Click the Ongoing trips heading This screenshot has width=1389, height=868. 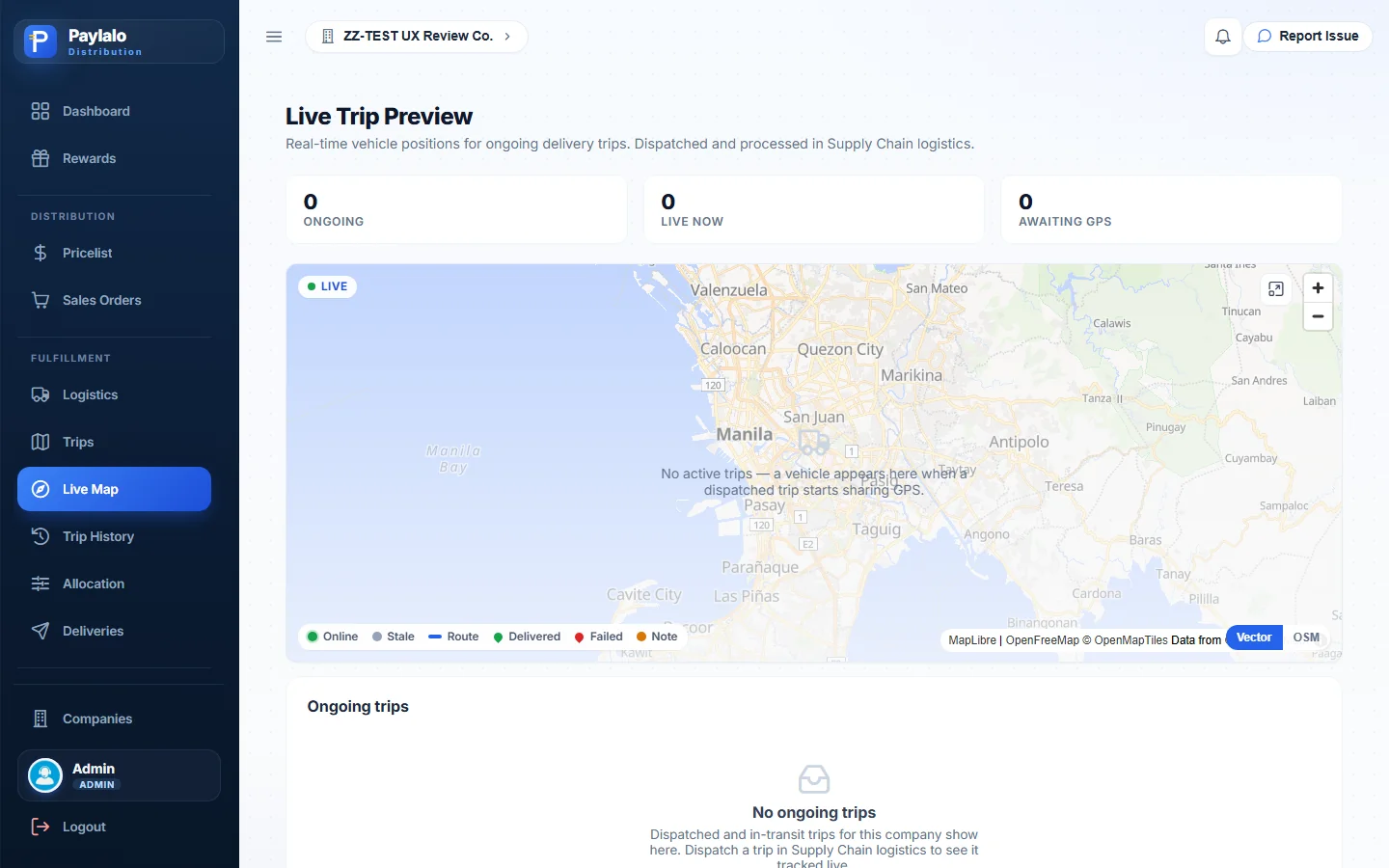[x=358, y=707]
